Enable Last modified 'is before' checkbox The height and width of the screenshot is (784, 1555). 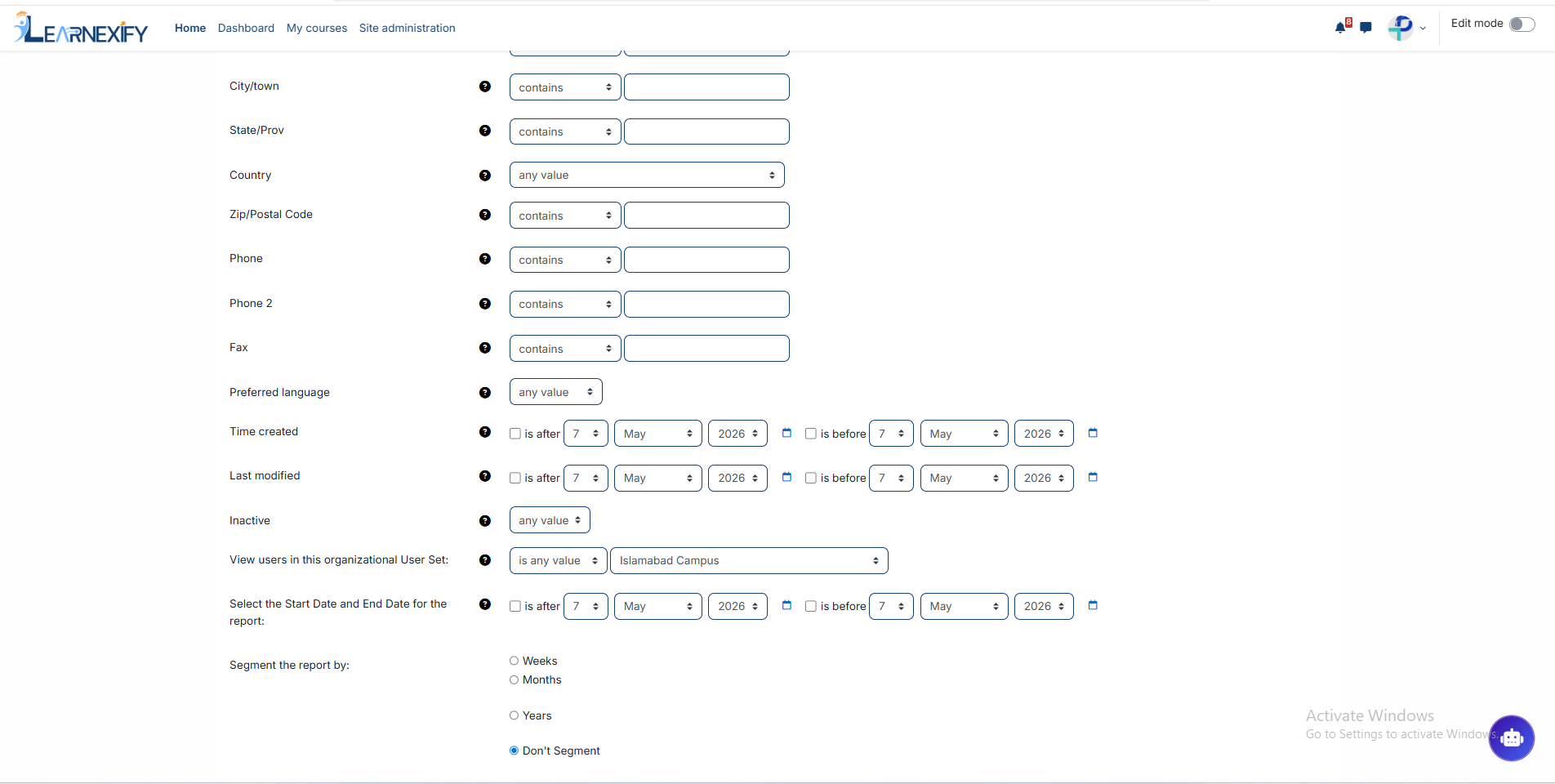click(811, 478)
